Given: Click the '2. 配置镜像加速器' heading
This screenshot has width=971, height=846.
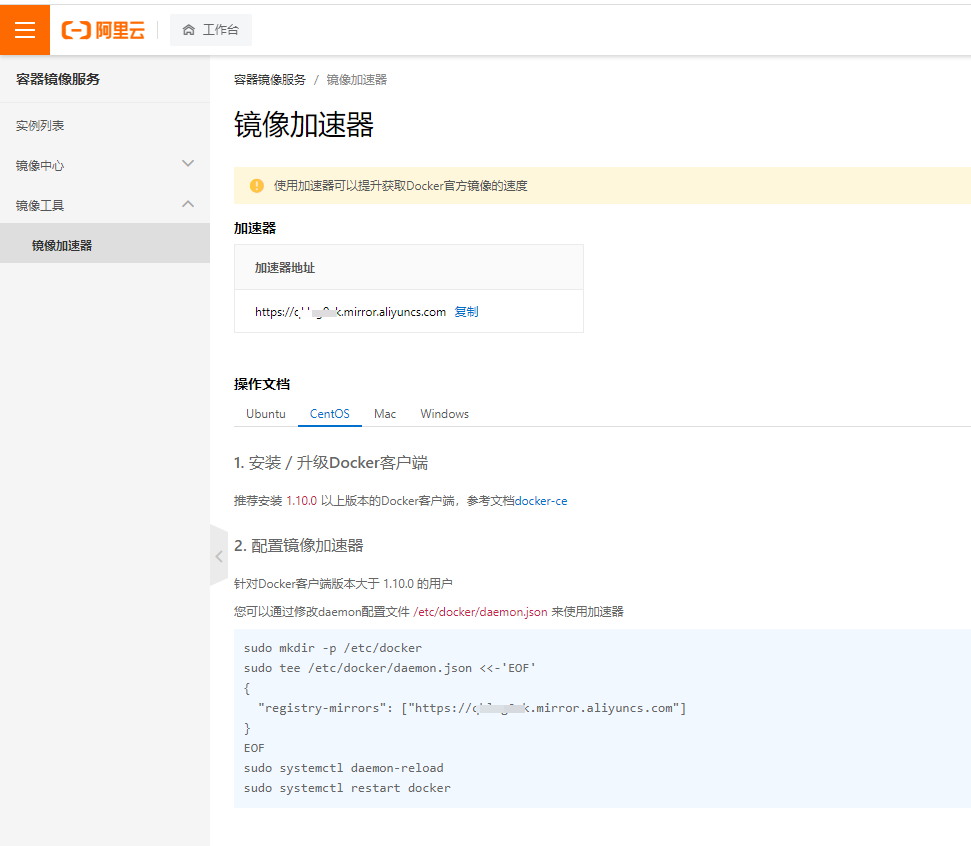Looking at the screenshot, I should pos(298,546).
